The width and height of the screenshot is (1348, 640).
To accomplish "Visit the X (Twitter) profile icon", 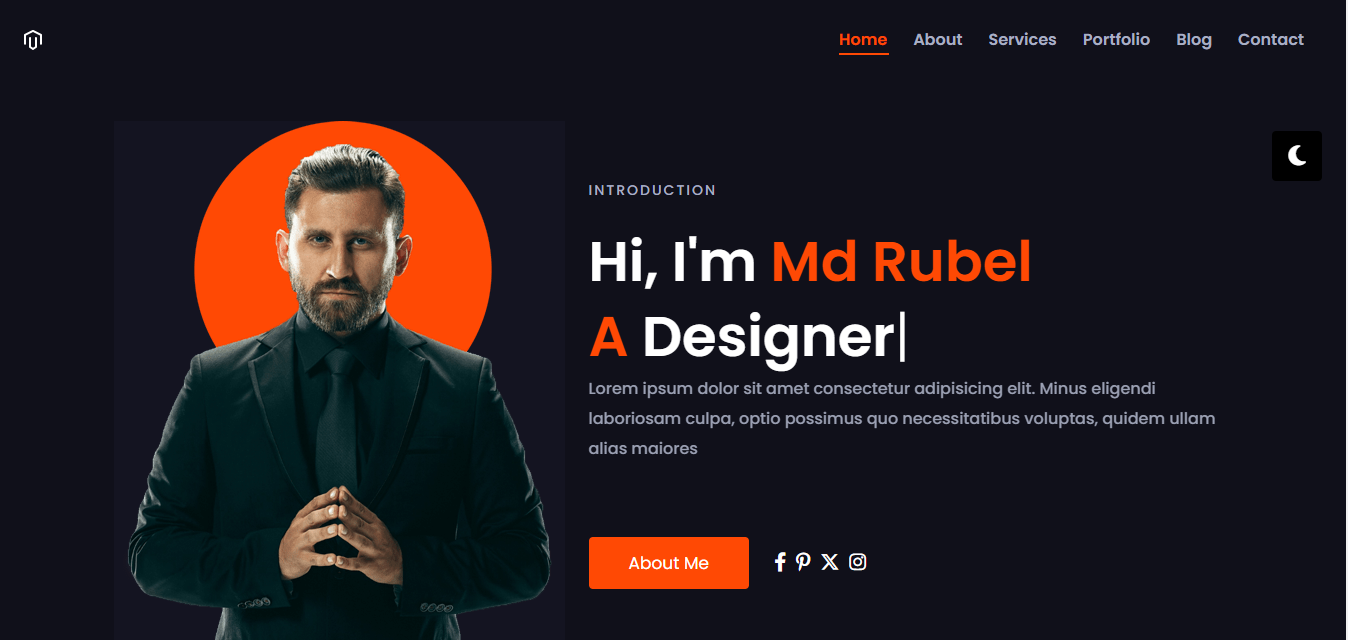I will point(829,562).
